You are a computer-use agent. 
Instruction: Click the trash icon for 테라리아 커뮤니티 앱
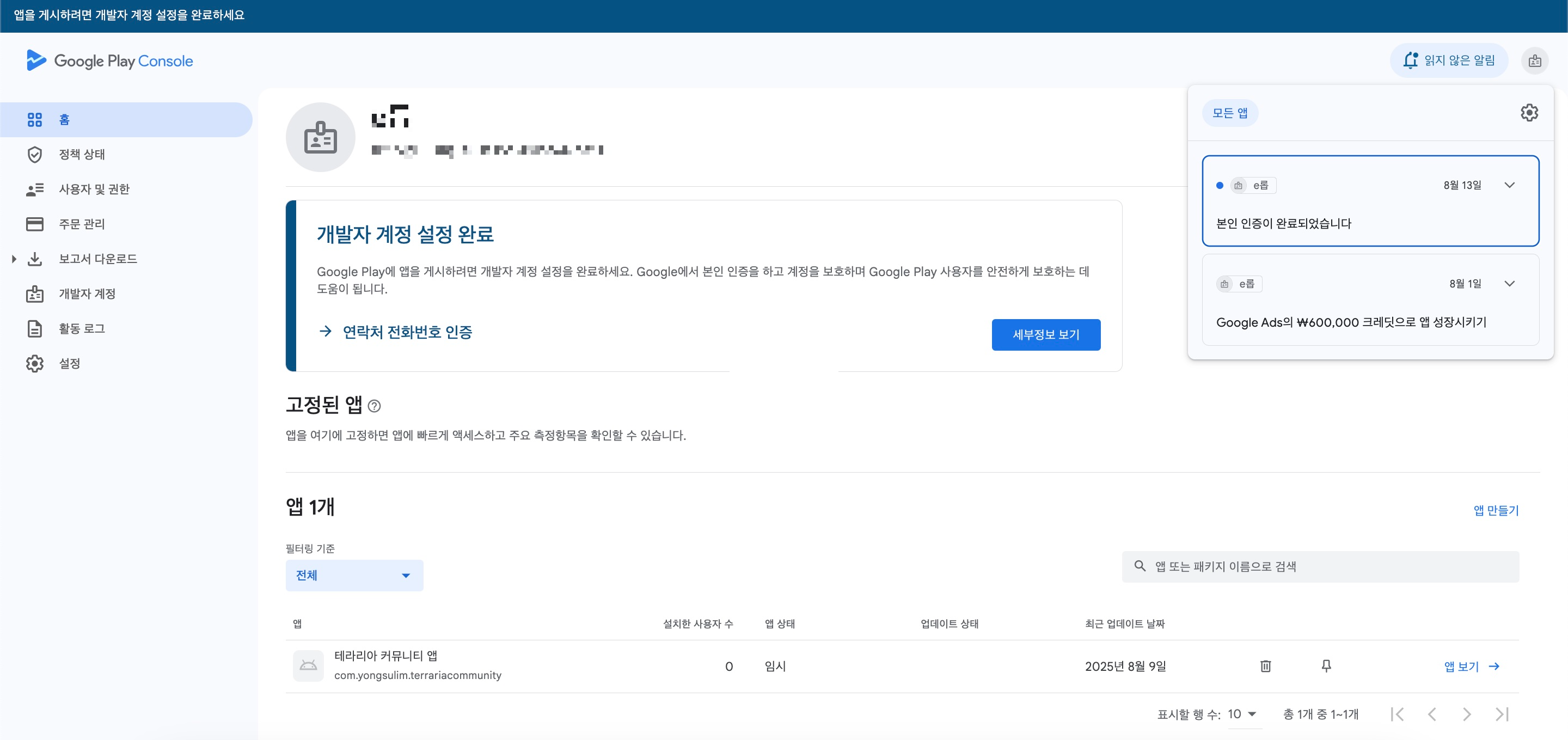[x=1265, y=666]
